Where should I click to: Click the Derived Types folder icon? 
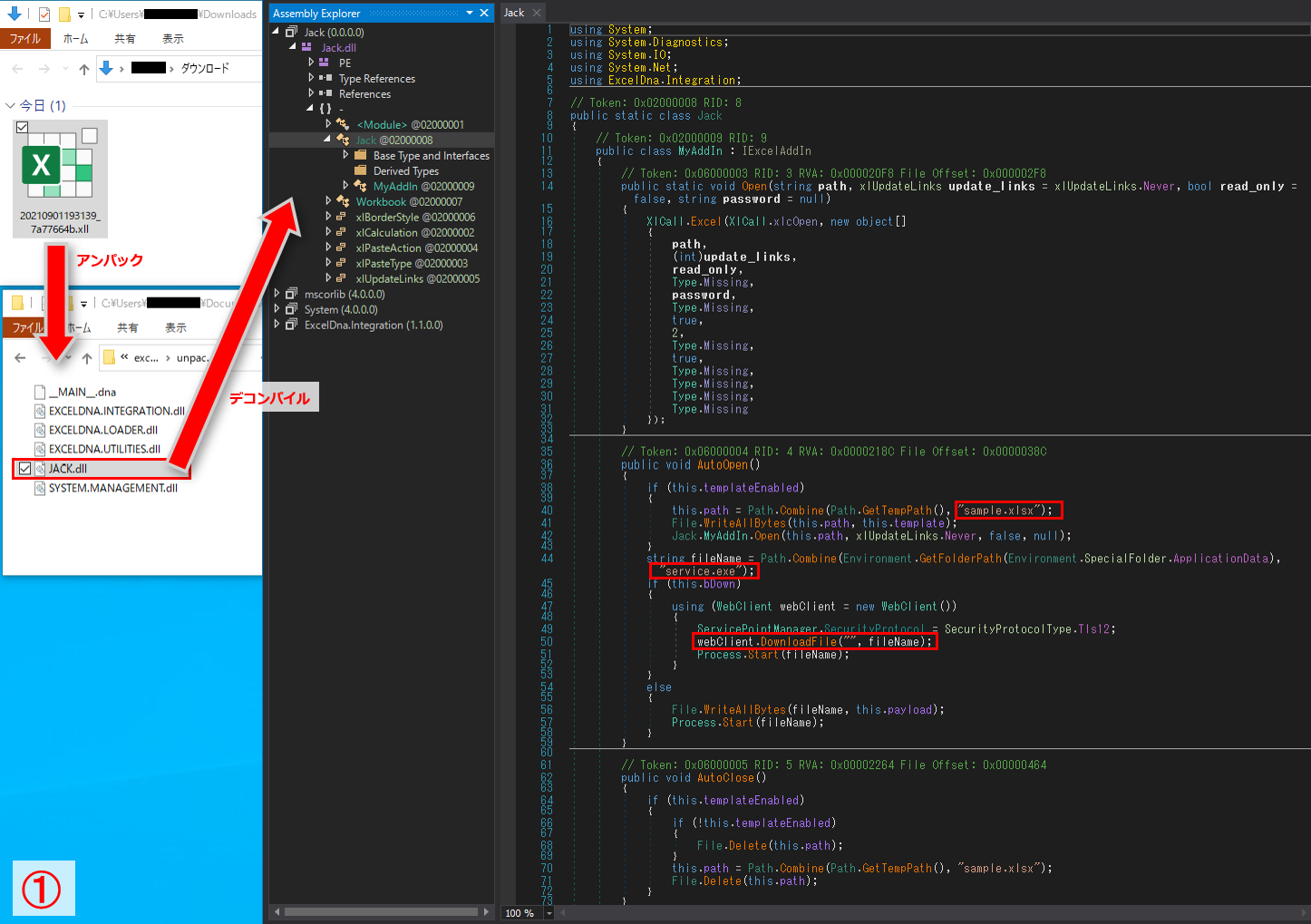[x=360, y=170]
